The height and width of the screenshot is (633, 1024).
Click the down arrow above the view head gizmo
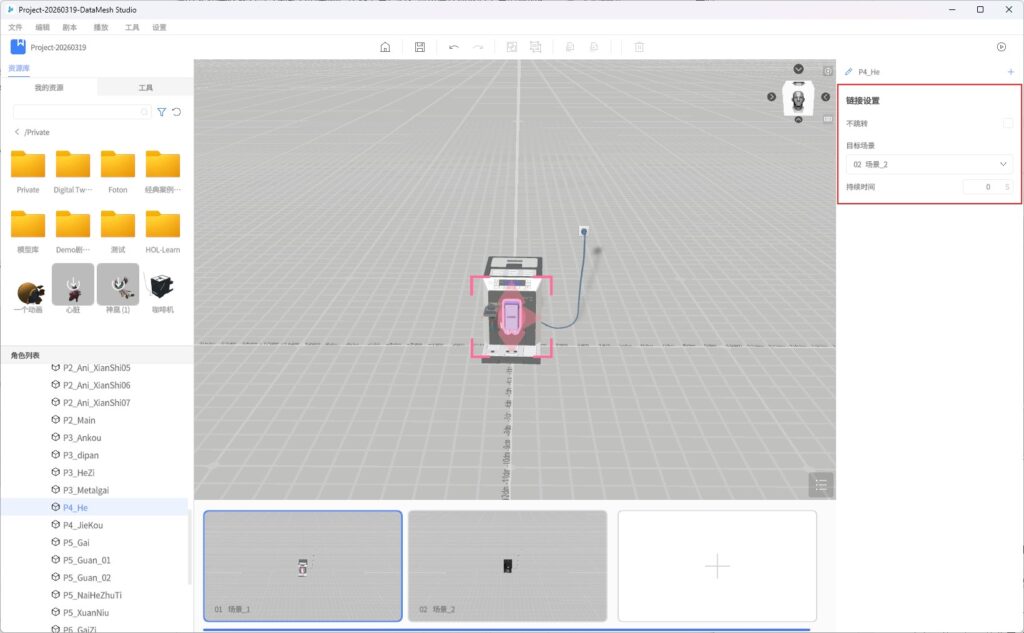(798, 69)
